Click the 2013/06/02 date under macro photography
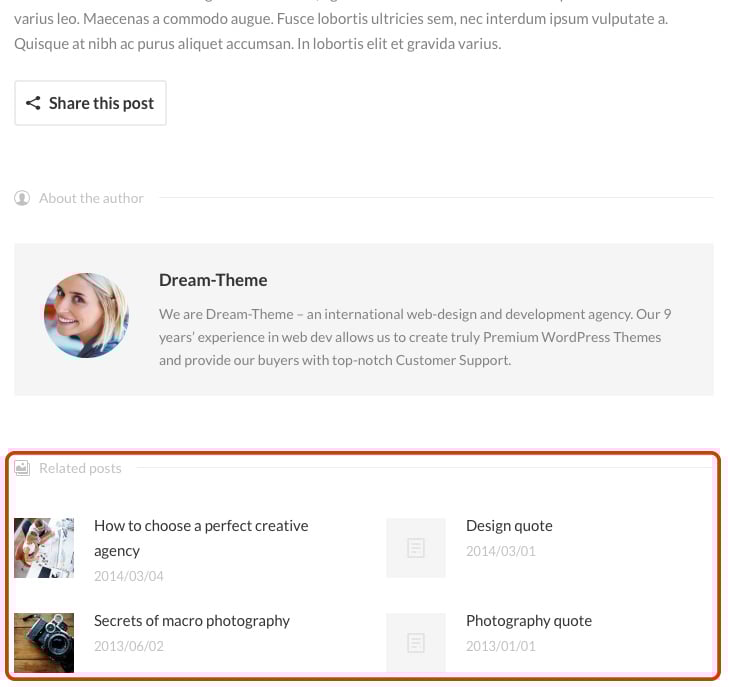The image size is (729, 687). [129, 646]
